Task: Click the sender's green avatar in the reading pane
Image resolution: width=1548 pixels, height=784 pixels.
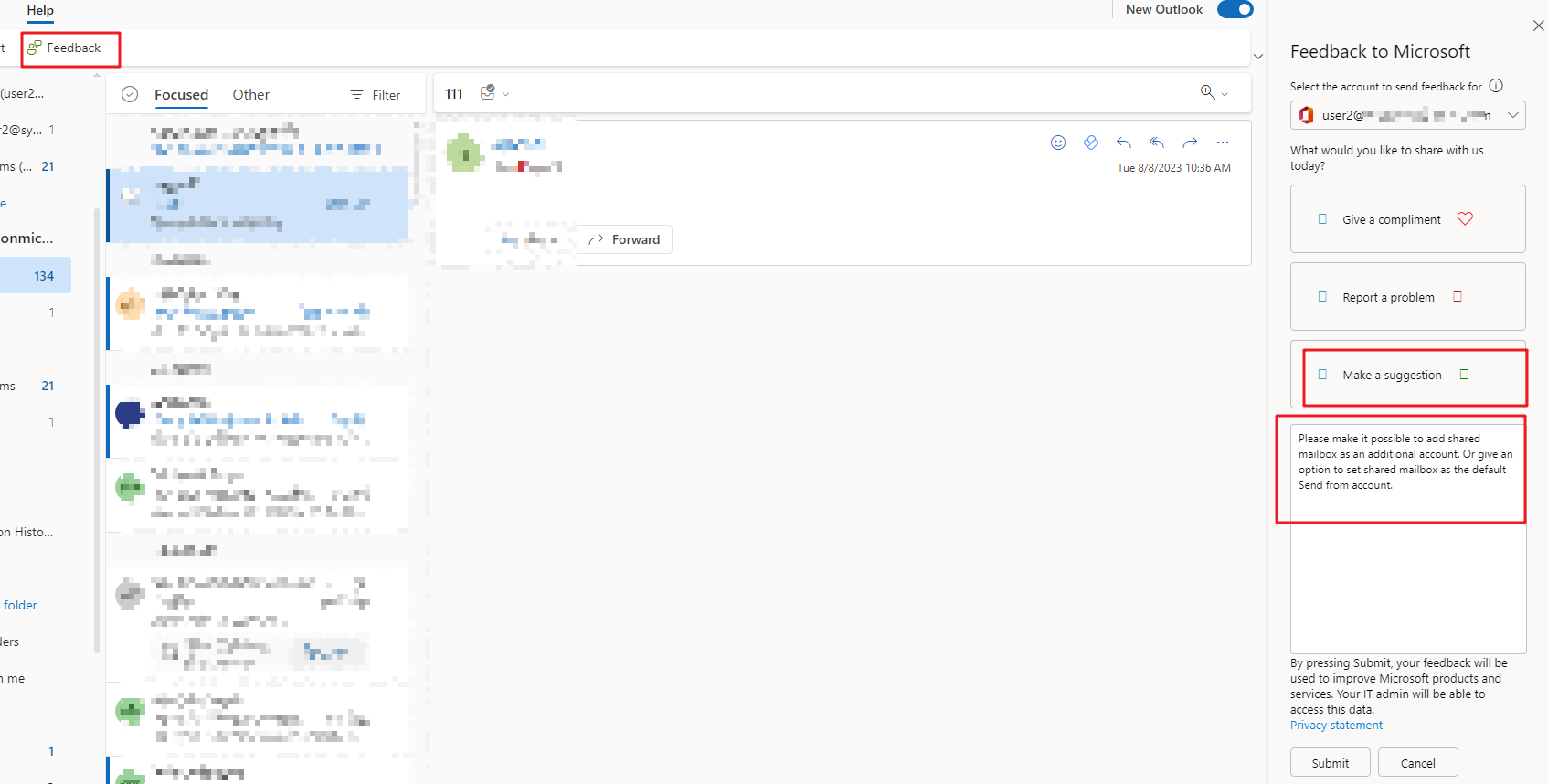Action: point(464,153)
